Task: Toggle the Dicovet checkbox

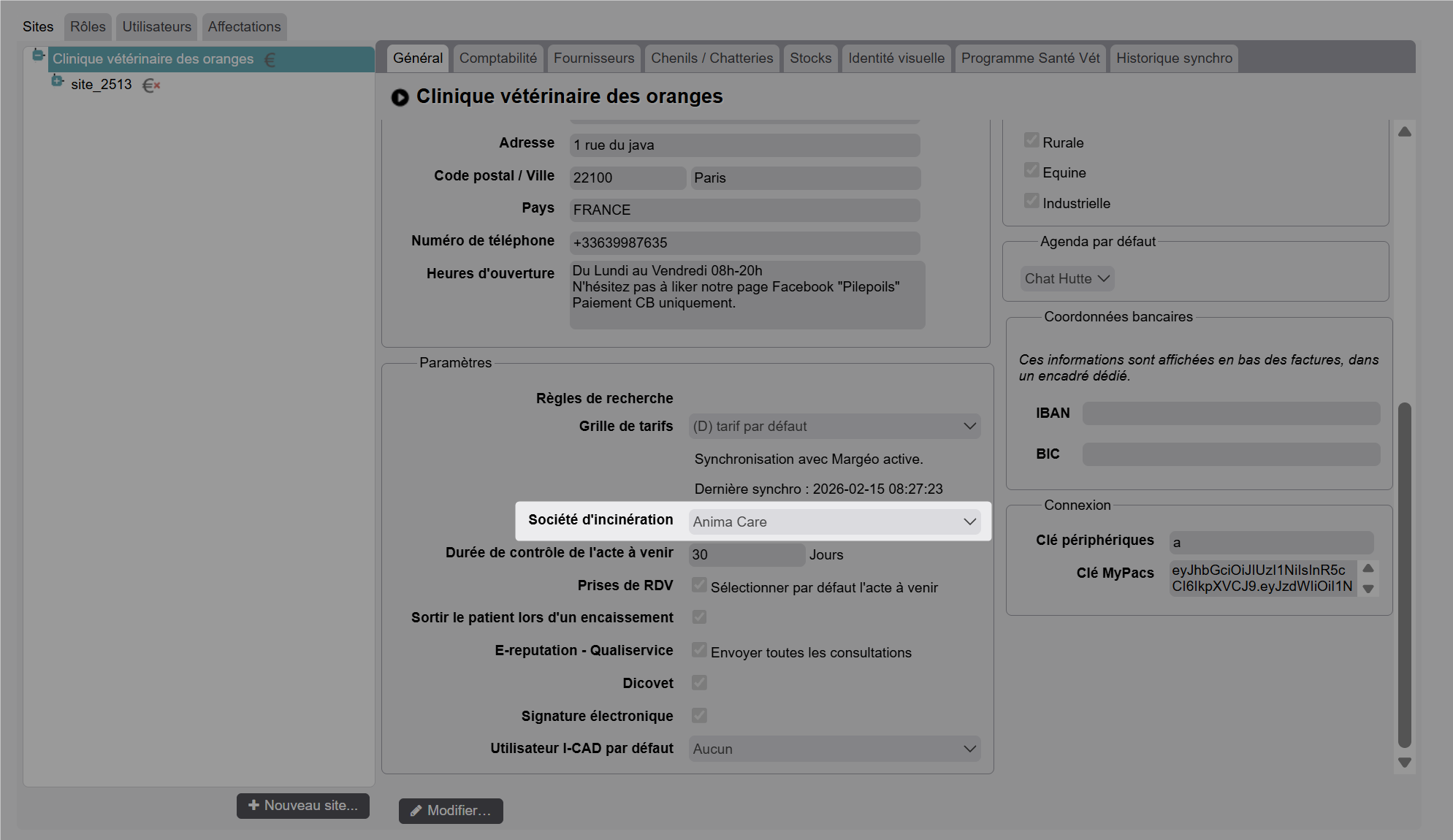Action: [699, 682]
